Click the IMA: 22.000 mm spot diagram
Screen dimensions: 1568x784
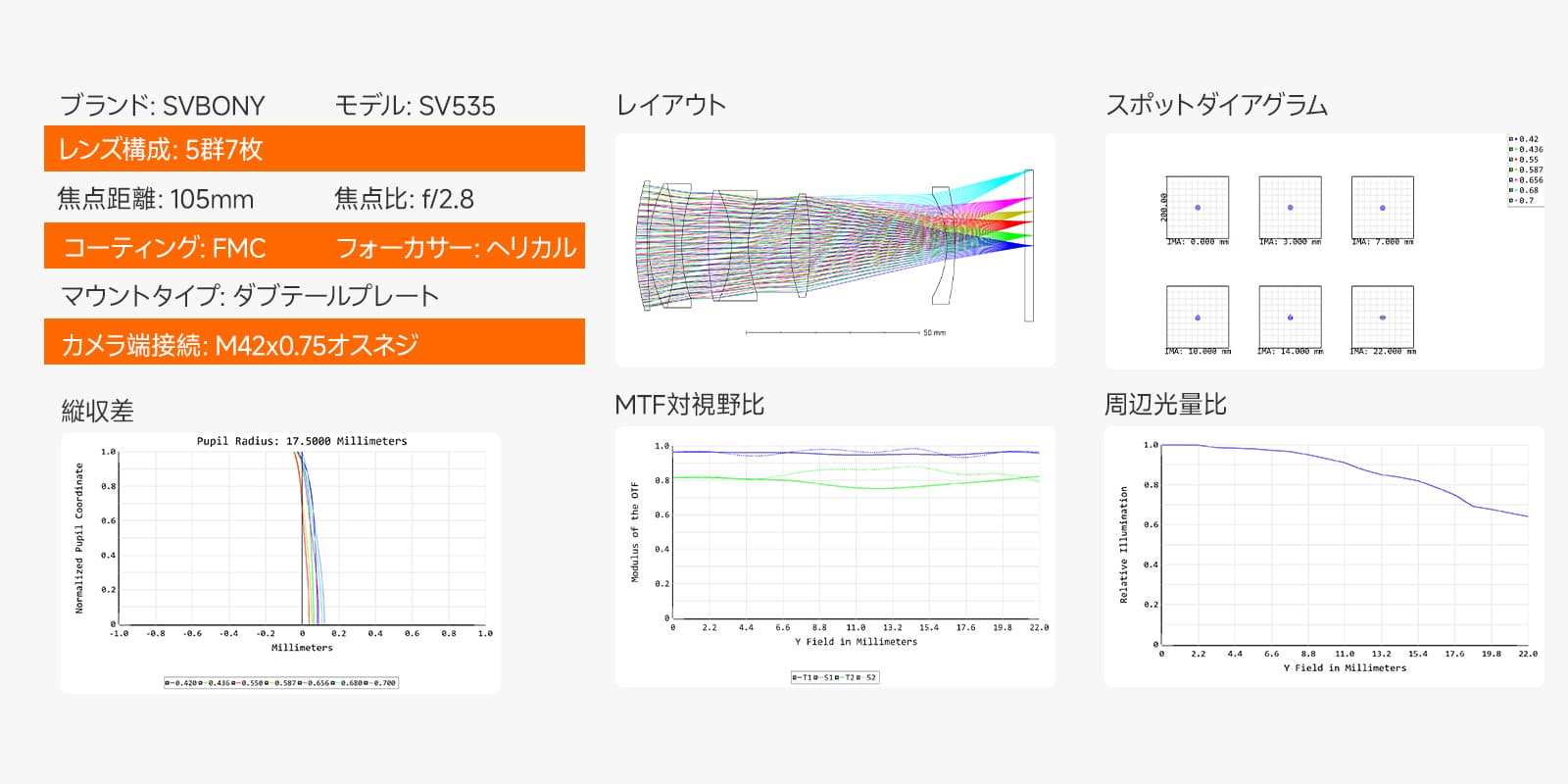tap(1382, 317)
